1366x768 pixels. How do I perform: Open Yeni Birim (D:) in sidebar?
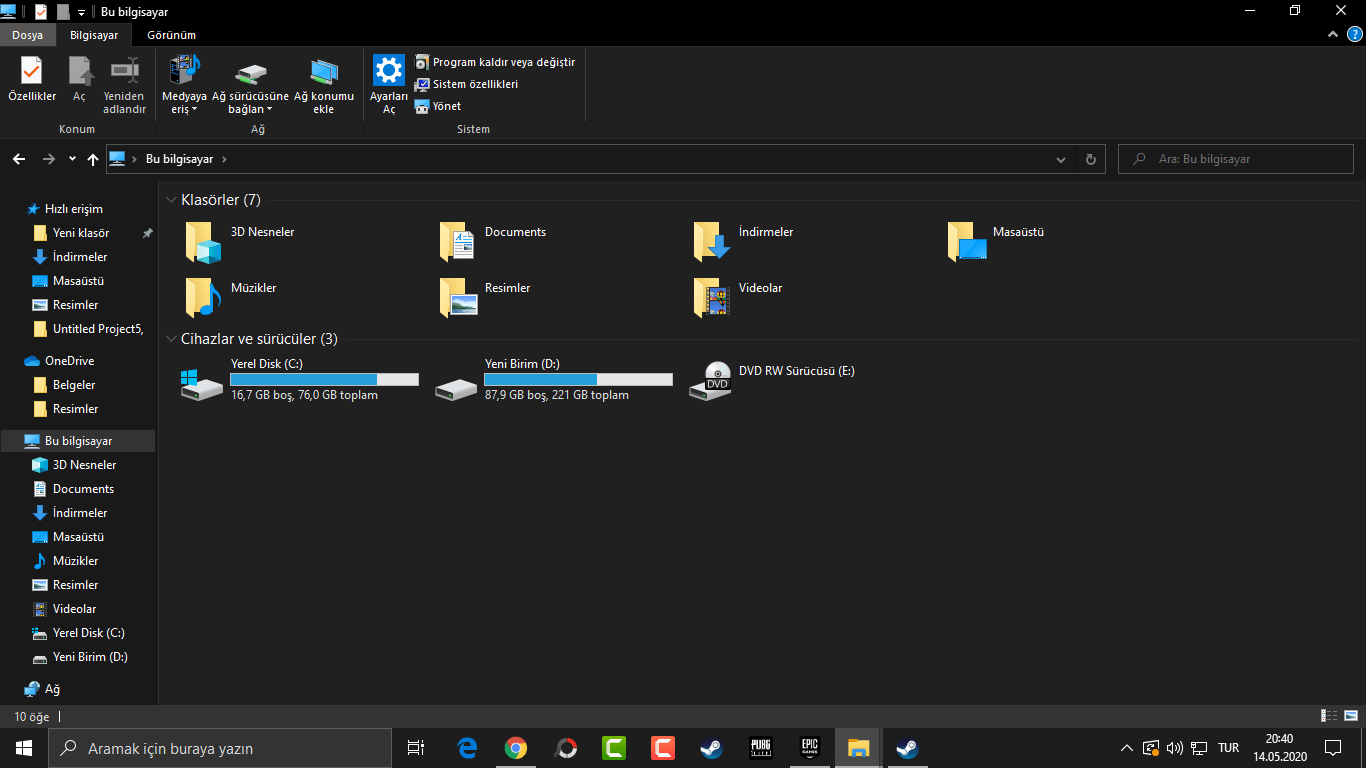(x=81, y=657)
